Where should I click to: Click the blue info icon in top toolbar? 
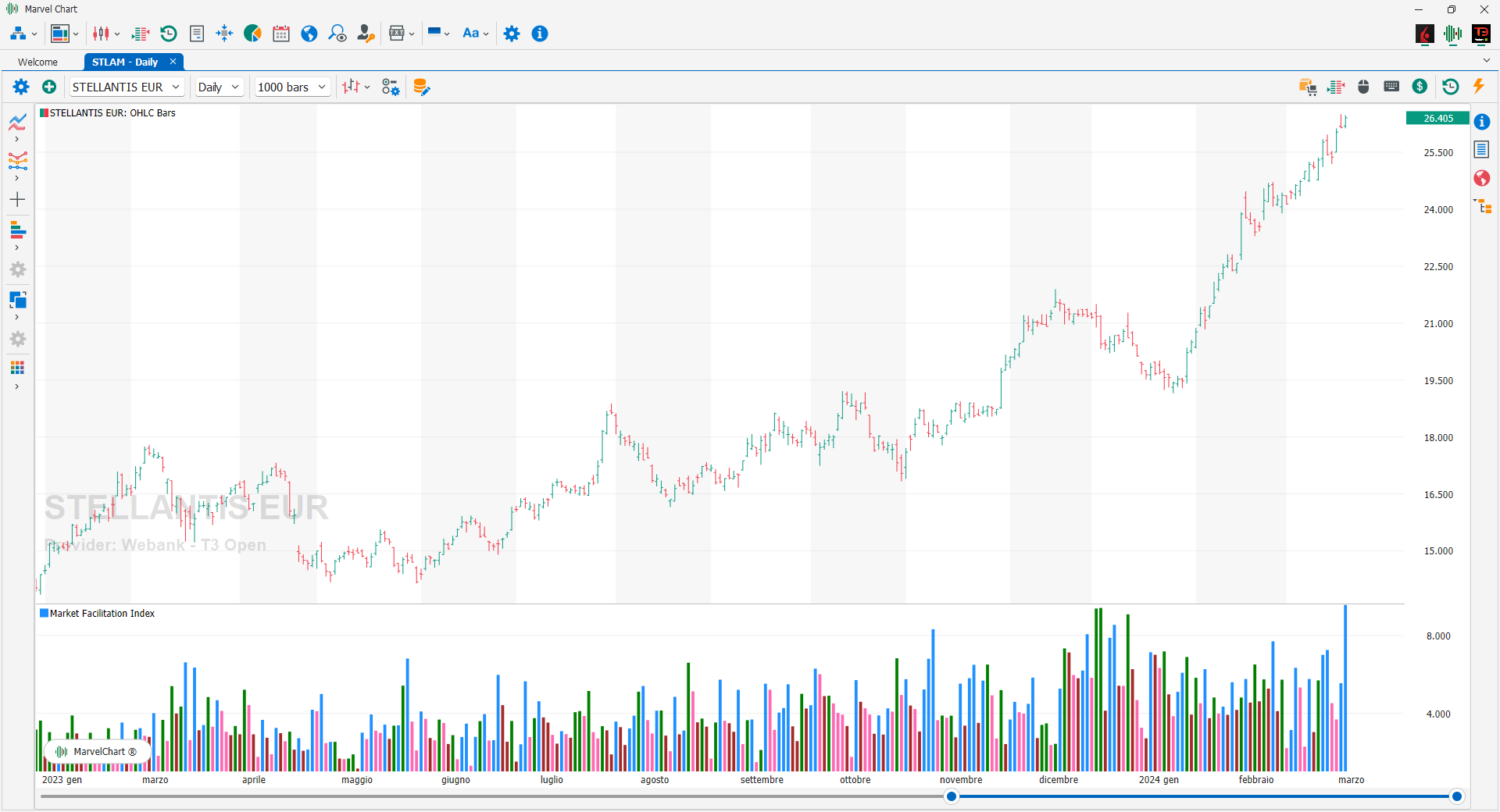pos(540,34)
